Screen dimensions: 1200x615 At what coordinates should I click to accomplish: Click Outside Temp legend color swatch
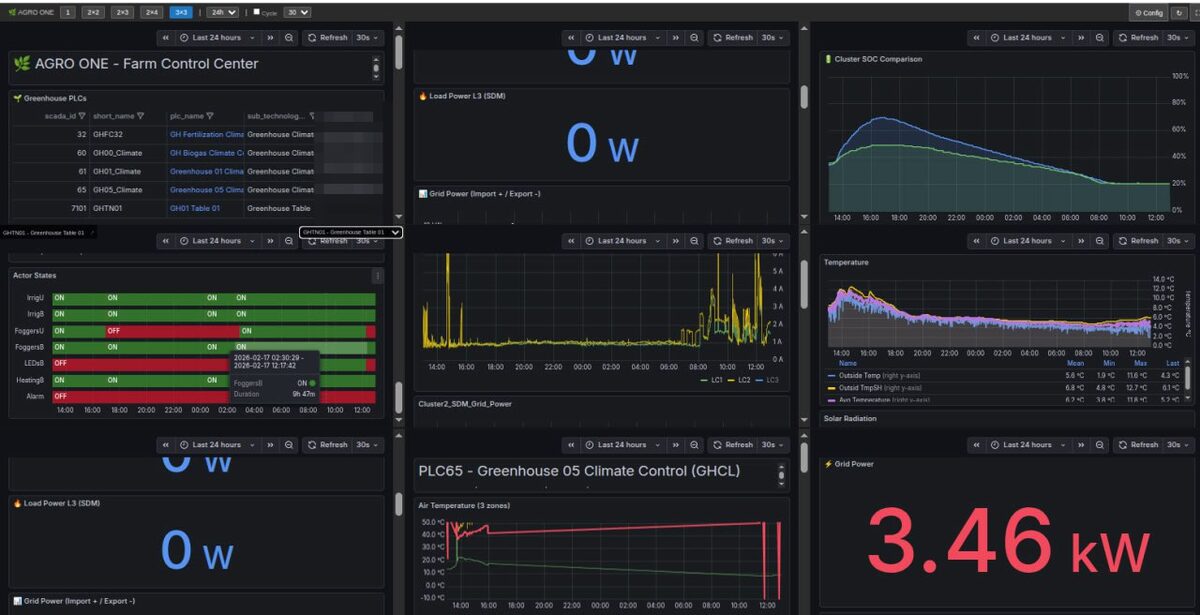(x=832, y=376)
